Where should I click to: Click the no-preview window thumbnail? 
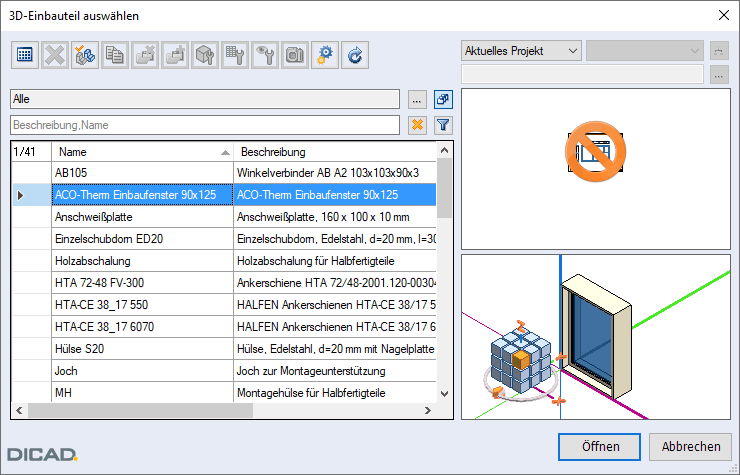595,152
